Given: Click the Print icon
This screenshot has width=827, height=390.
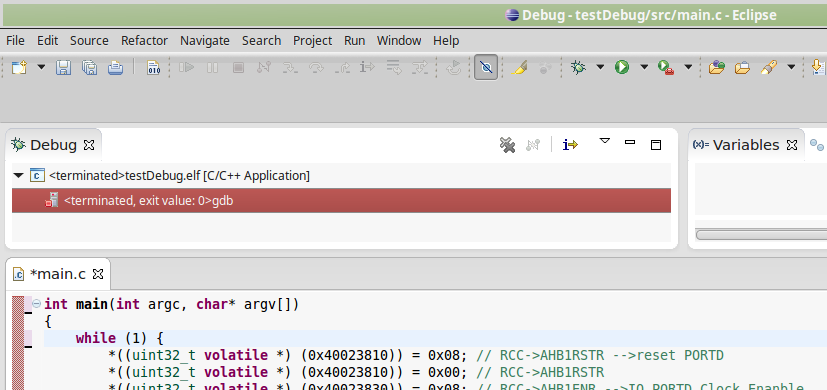Looking at the screenshot, I should [116, 68].
